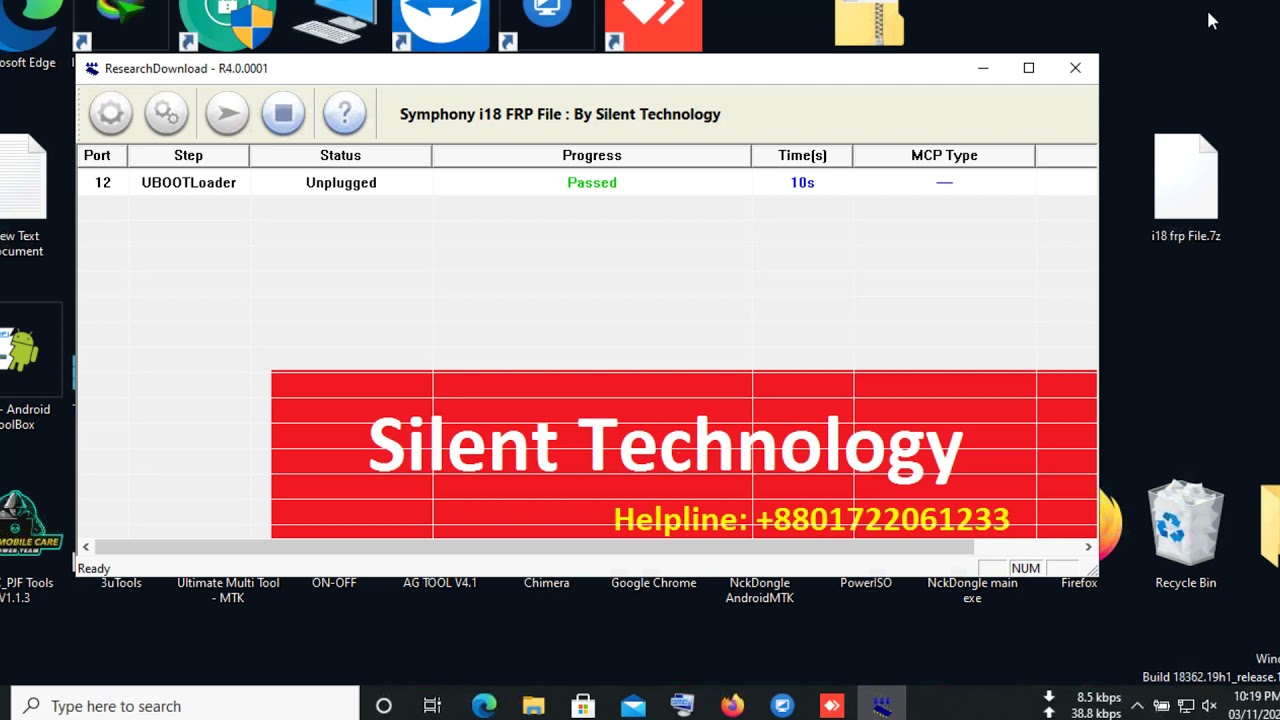Open AnyDesk from the taskbar

click(x=832, y=706)
